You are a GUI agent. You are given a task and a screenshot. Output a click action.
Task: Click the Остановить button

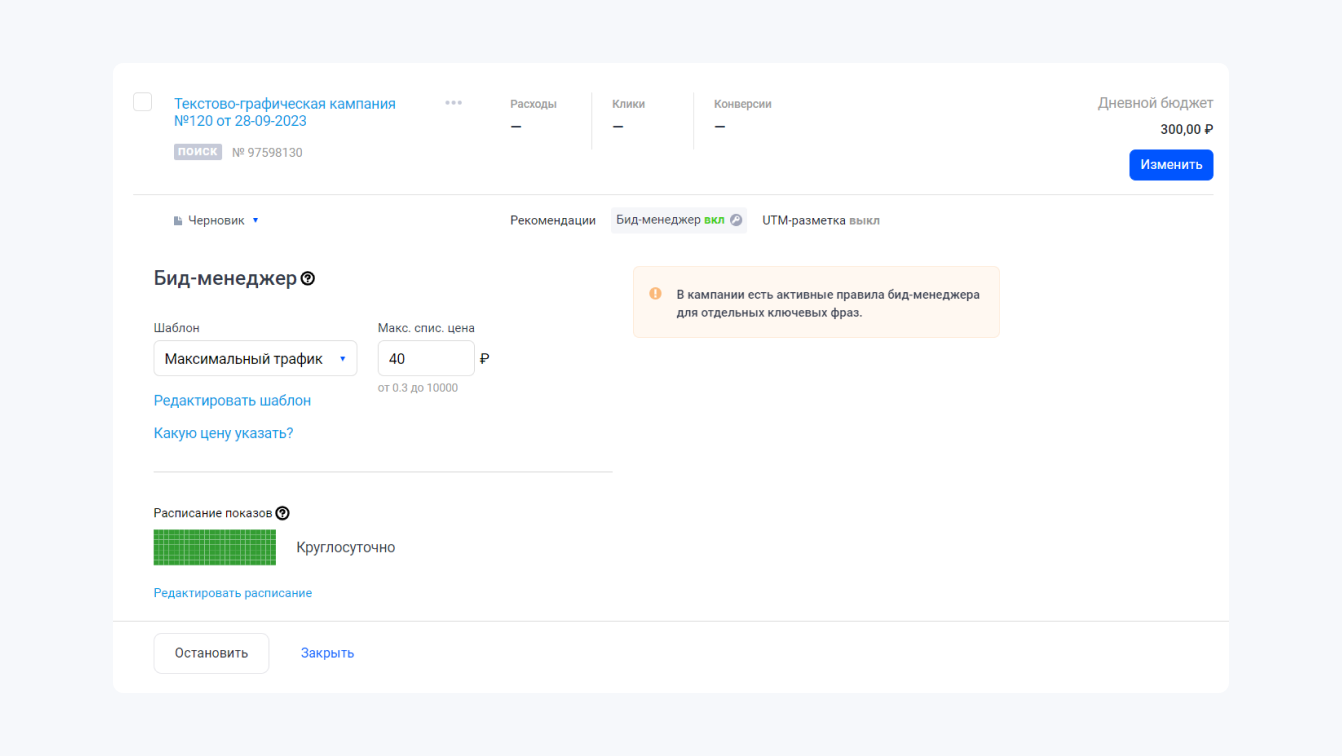pyautogui.click(x=211, y=653)
